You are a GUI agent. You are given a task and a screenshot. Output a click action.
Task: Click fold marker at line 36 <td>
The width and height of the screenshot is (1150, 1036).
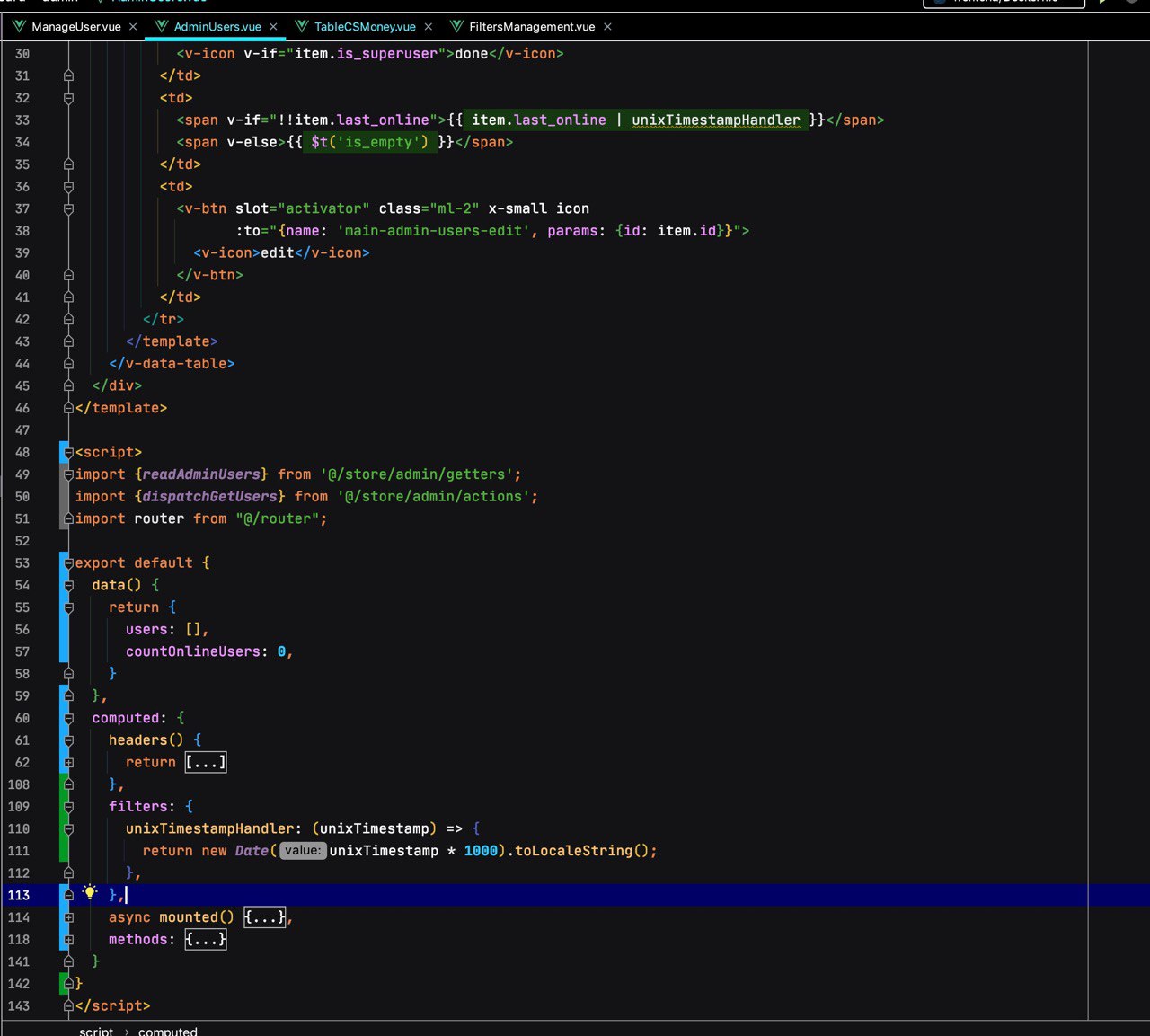pos(68,187)
